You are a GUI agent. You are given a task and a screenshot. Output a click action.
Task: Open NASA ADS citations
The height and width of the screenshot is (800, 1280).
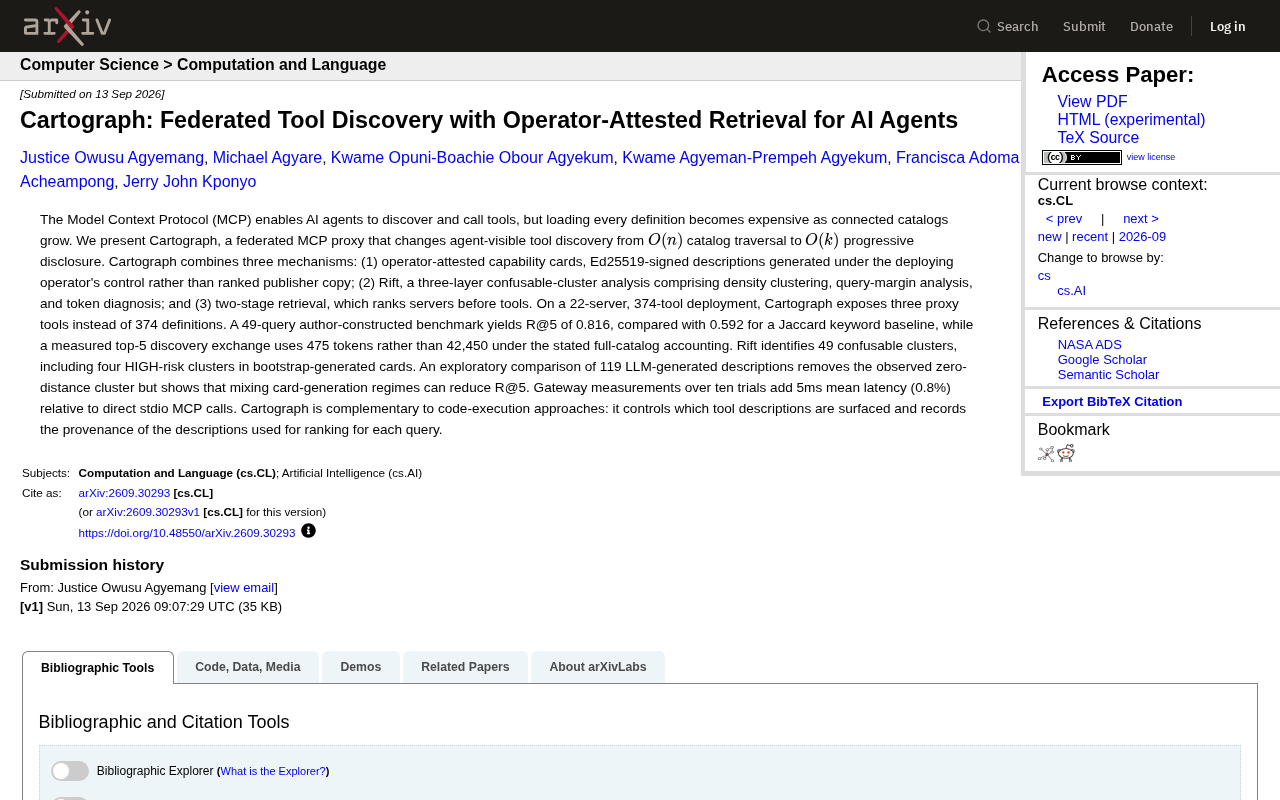pos(1090,345)
